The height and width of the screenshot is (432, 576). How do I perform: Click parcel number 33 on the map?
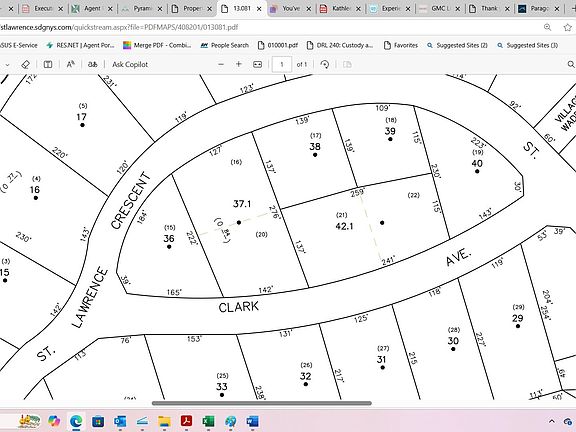pyautogui.click(x=222, y=386)
